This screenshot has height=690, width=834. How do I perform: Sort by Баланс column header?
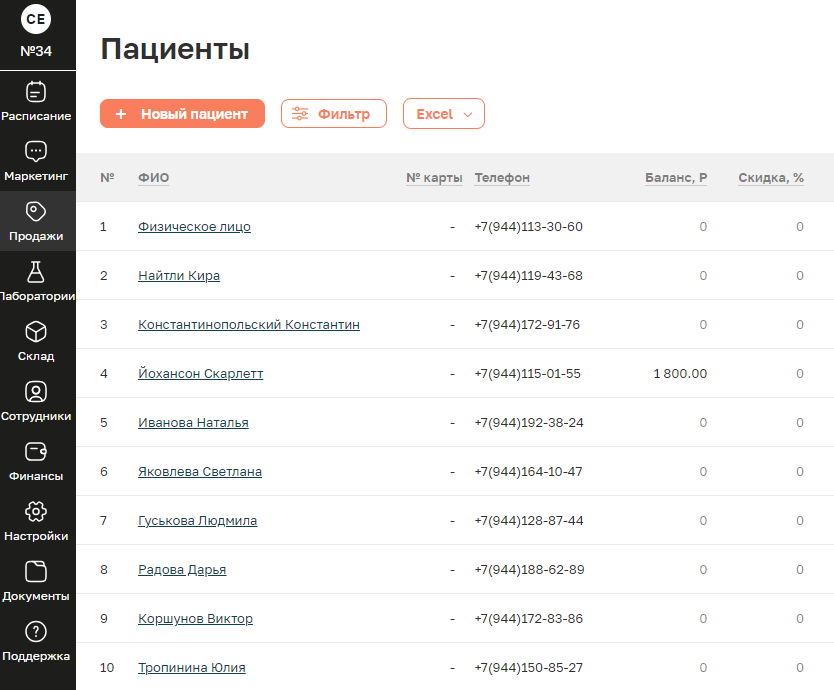675,177
